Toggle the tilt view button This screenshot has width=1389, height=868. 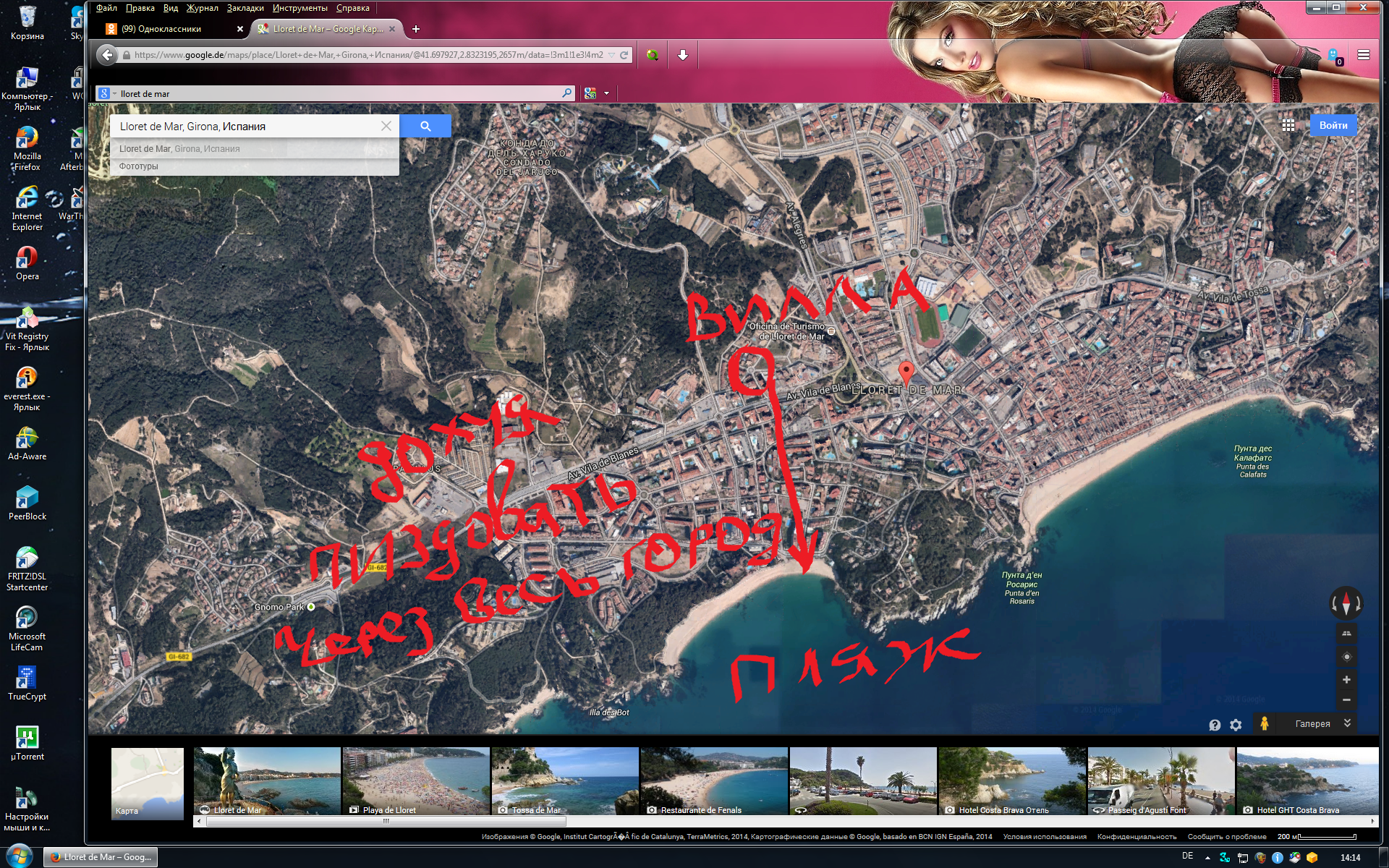(x=1346, y=634)
